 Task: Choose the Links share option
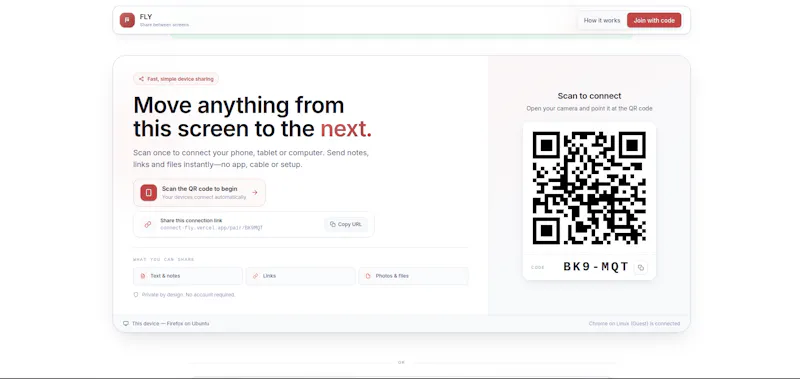(301, 276)
